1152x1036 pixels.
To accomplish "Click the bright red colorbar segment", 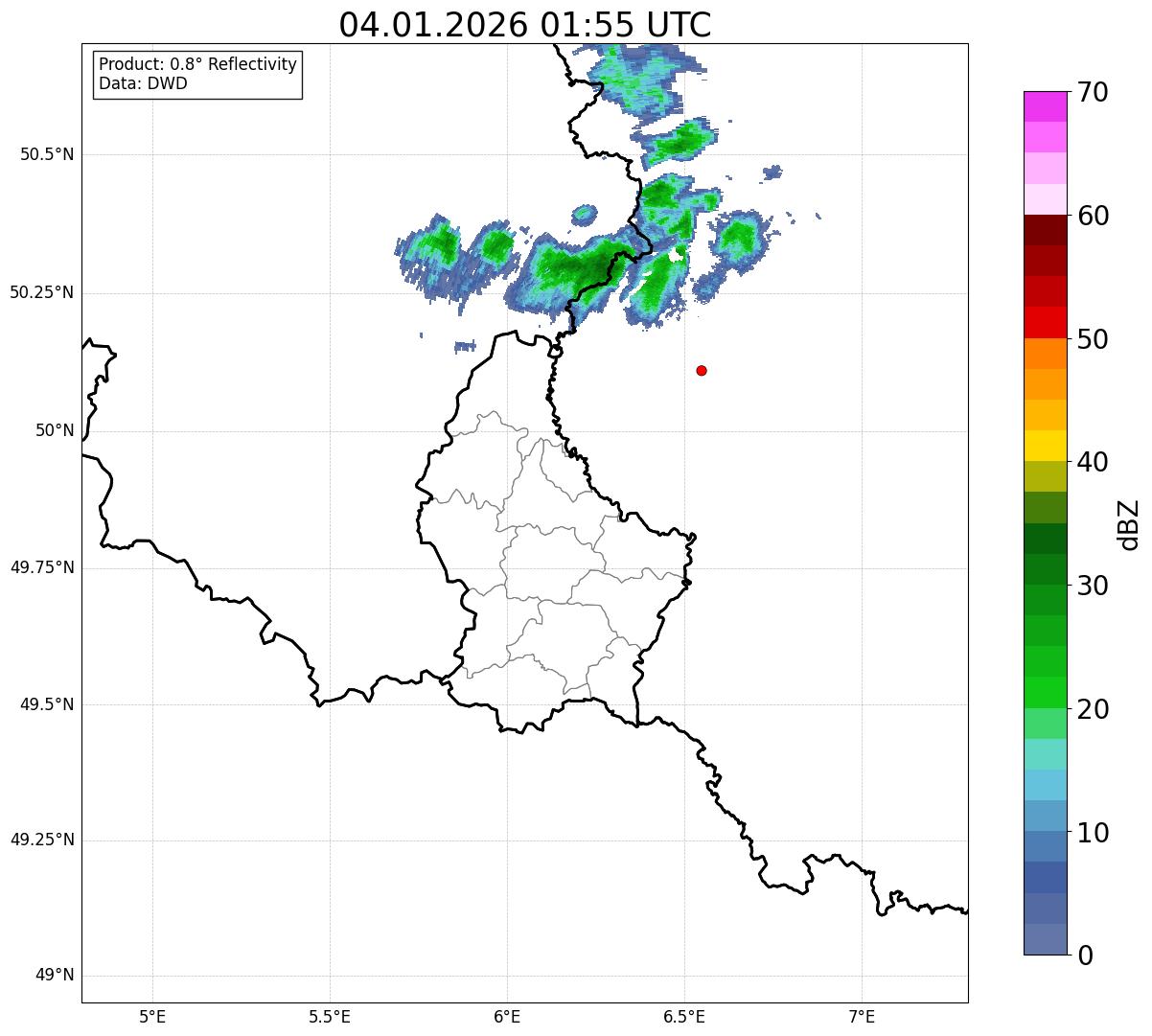I will click(1045, 322).
